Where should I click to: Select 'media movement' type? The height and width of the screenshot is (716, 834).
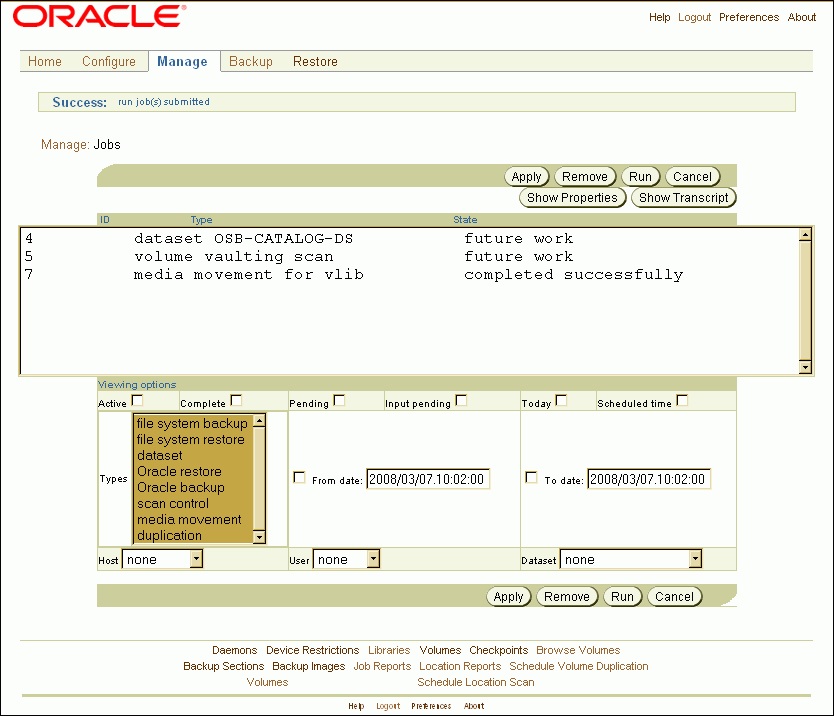(193, 519)
